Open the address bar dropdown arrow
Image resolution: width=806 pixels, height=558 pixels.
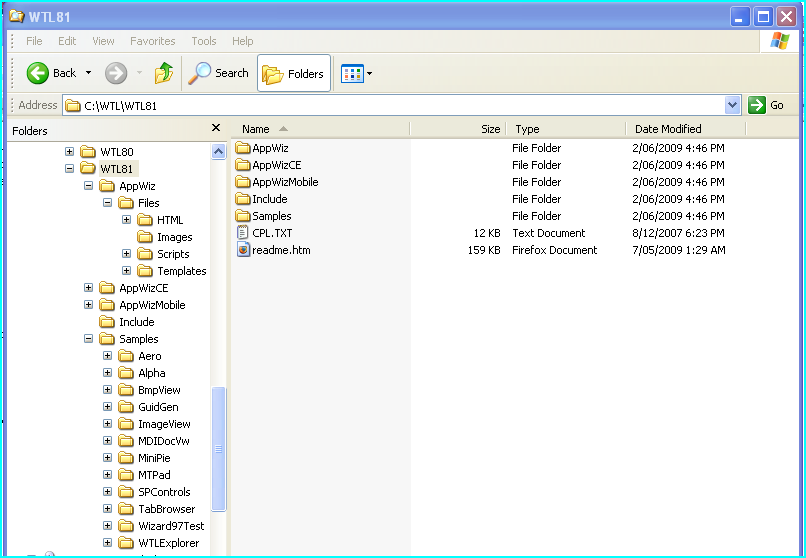[x=732, y=105]
